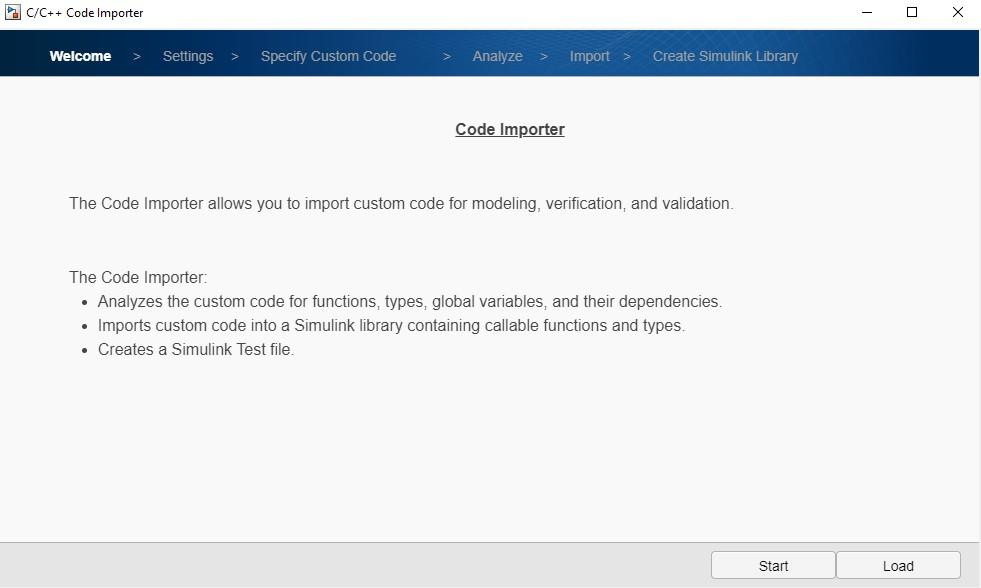Viewport: 981px width, 588px height.
Task: Click the arrow between Specify Custom Code and Analyze
Action: tap(447, 56)
